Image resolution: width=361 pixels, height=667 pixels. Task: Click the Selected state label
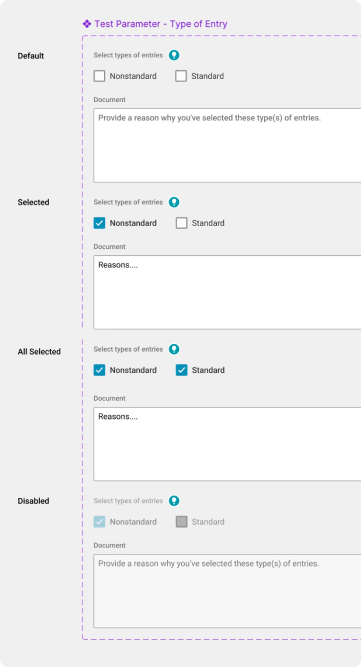33,202
